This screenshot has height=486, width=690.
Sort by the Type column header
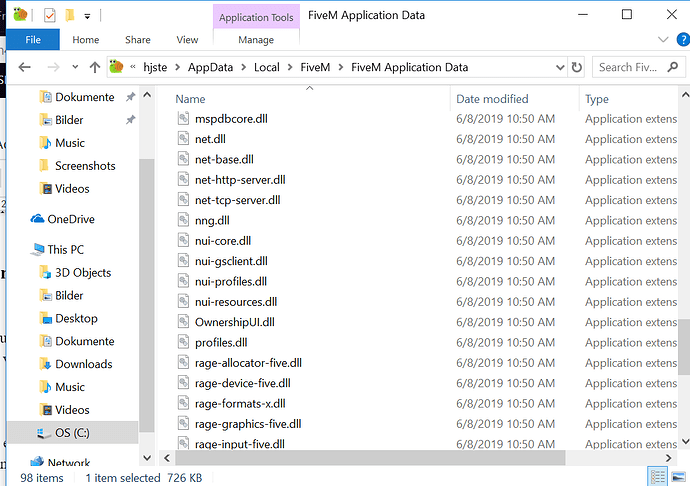point(597,99)
